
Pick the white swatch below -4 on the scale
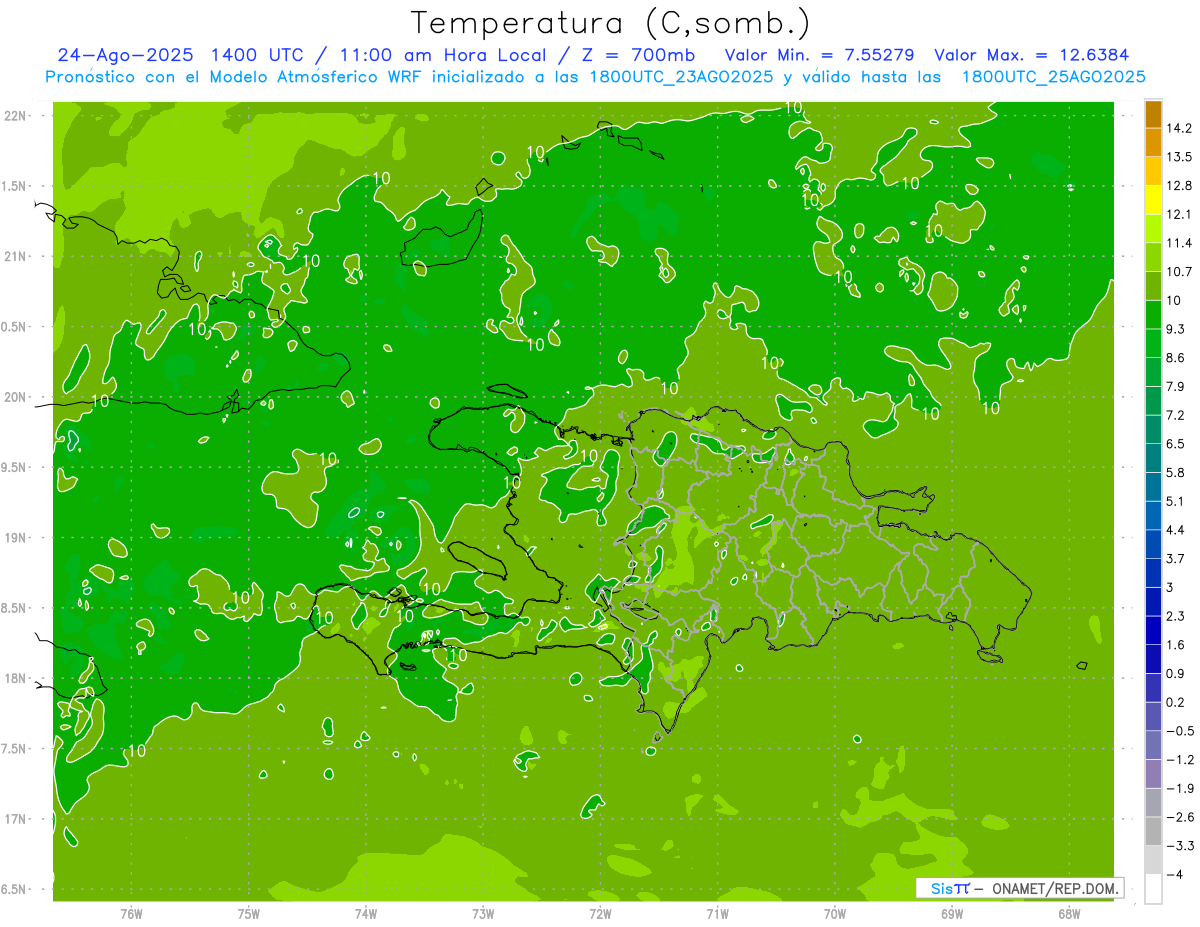(1153, 889)
